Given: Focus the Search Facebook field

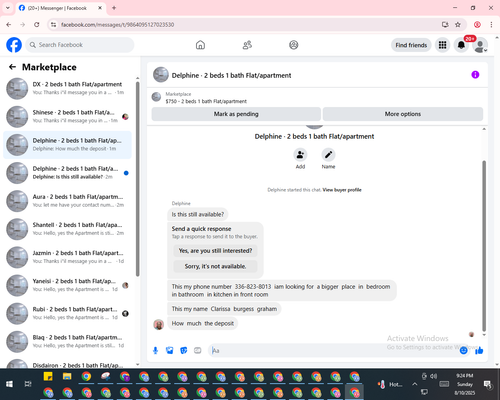Looking at the screenshot, I should coord(80,45).
